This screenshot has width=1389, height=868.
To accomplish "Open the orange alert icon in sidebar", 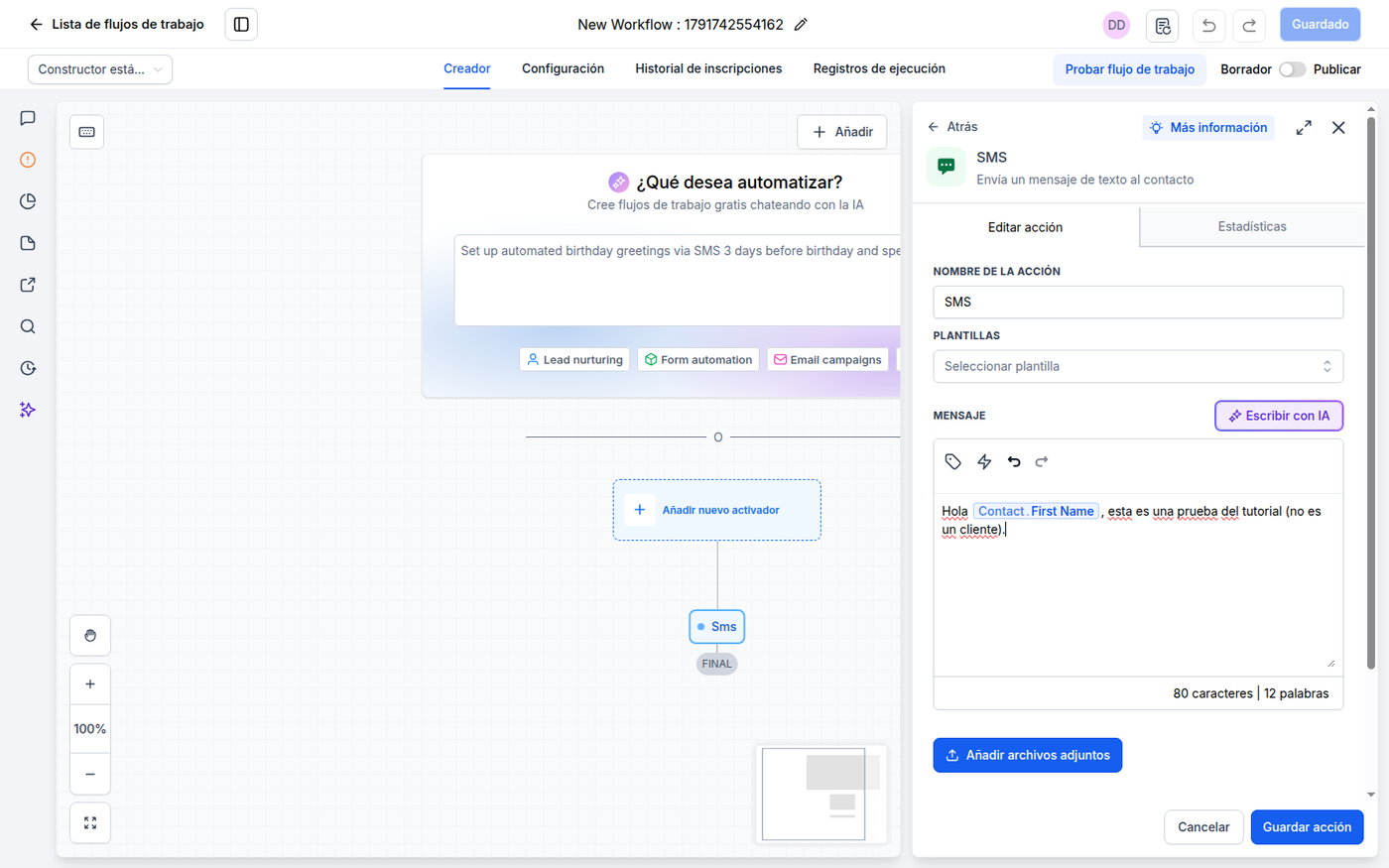I will pyautogui.click(x=28, y=160).
